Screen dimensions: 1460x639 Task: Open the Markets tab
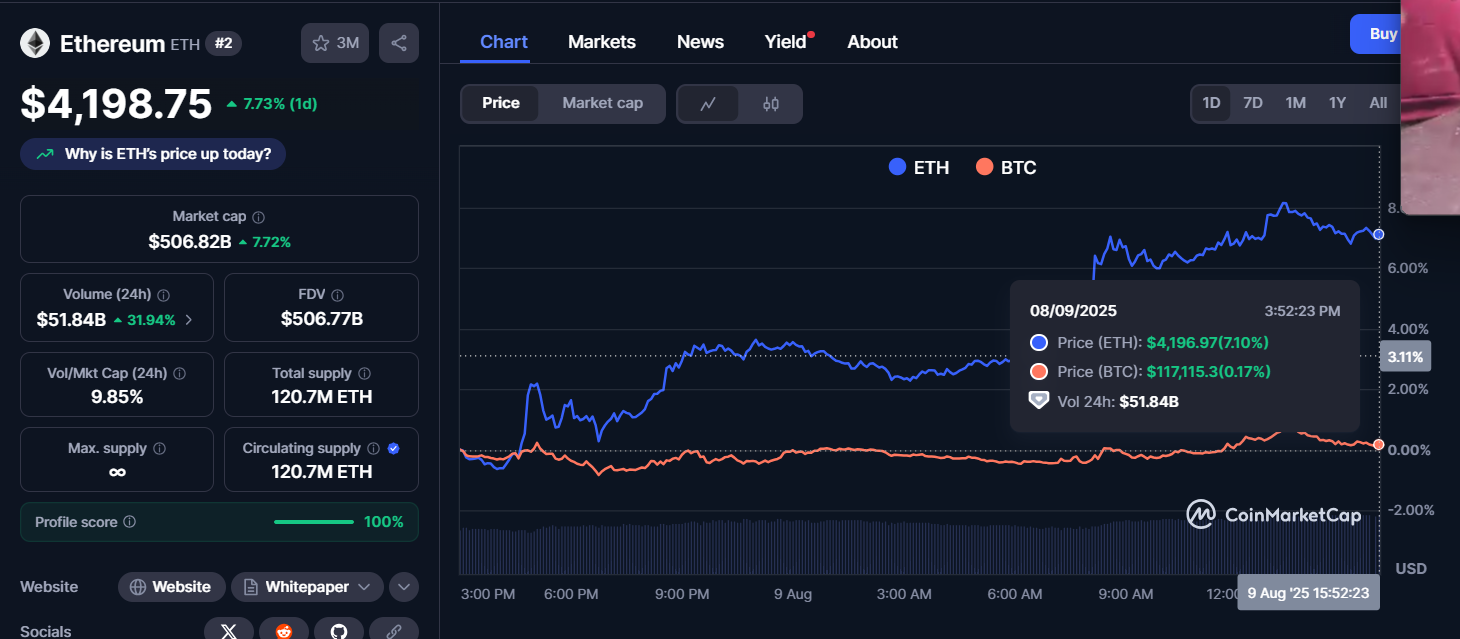tap(602, 42)
